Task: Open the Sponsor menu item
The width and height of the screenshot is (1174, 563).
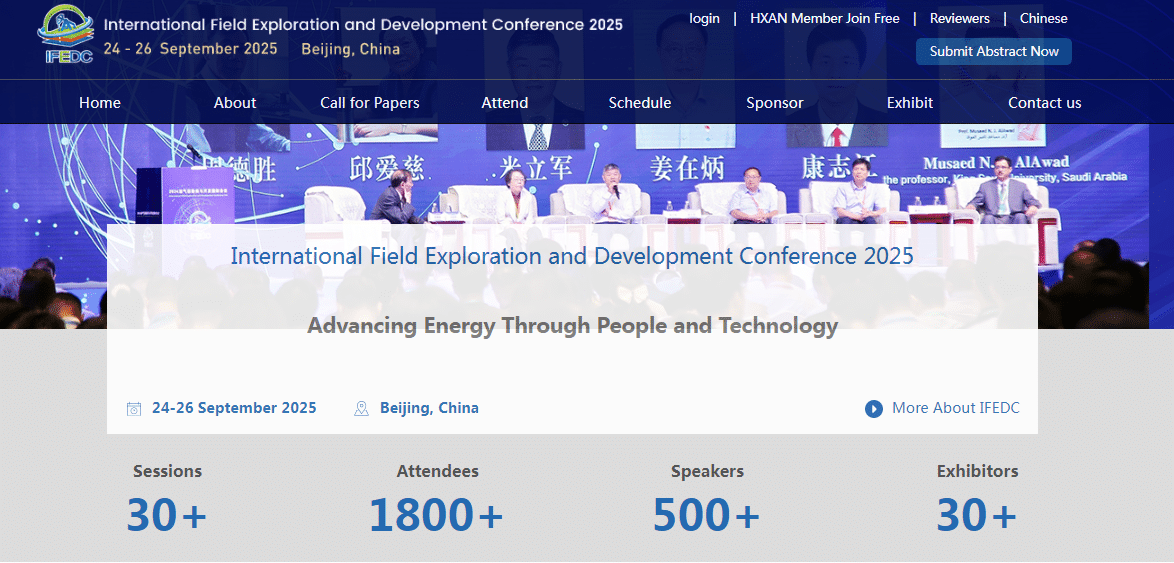Action: point(775,103)
